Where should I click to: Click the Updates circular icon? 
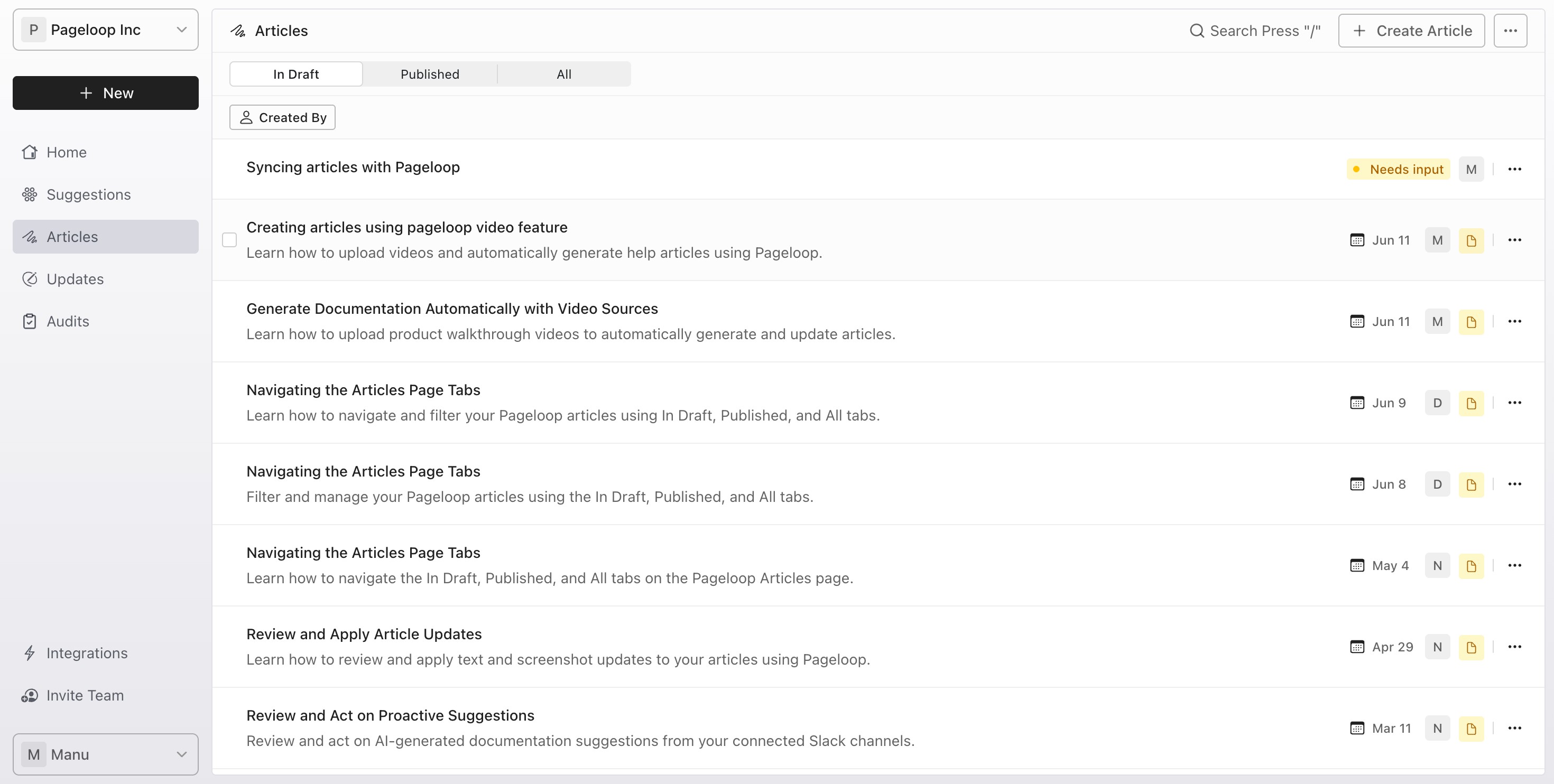30,278
